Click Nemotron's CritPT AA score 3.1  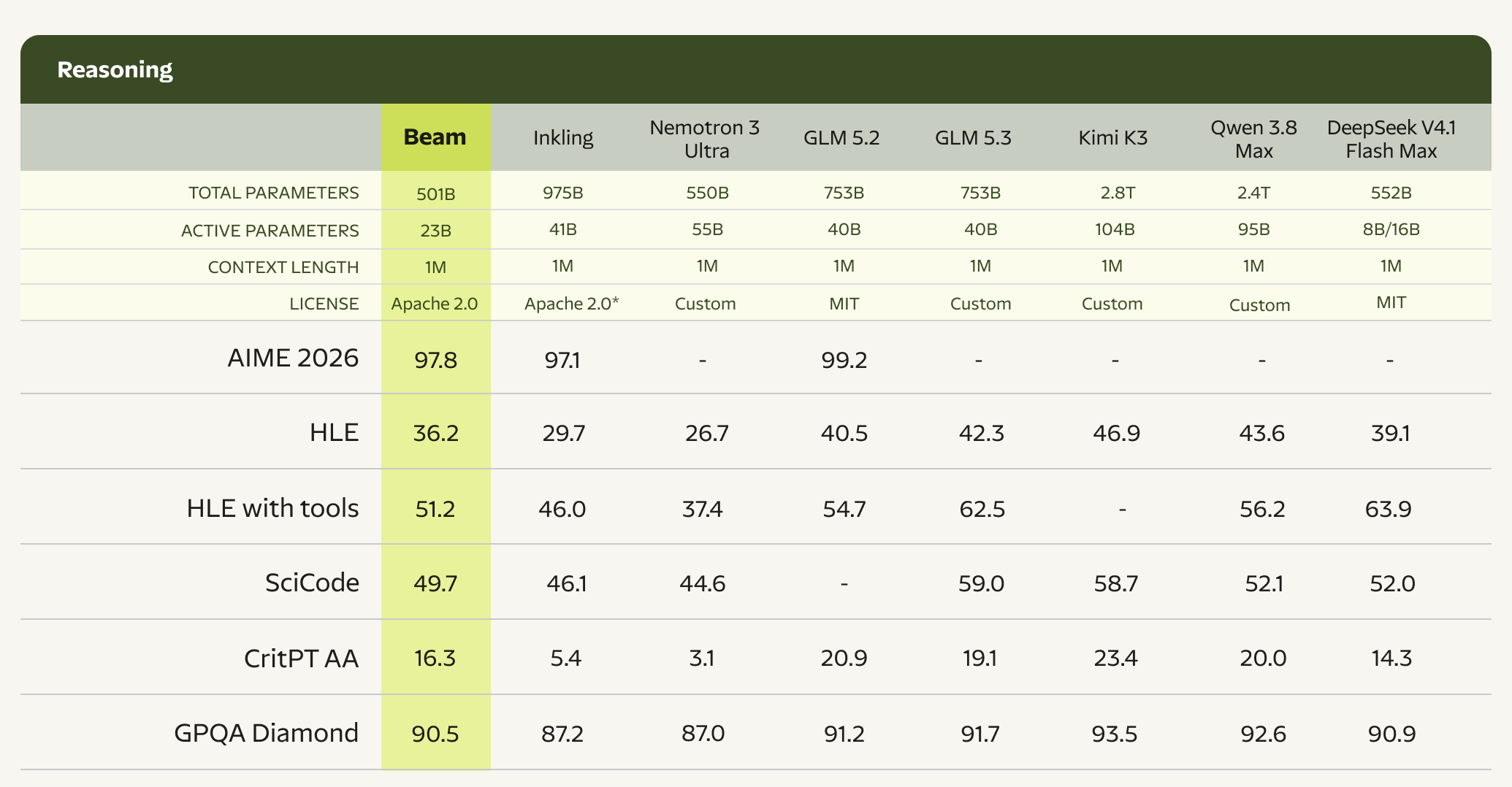coord(702,659)
